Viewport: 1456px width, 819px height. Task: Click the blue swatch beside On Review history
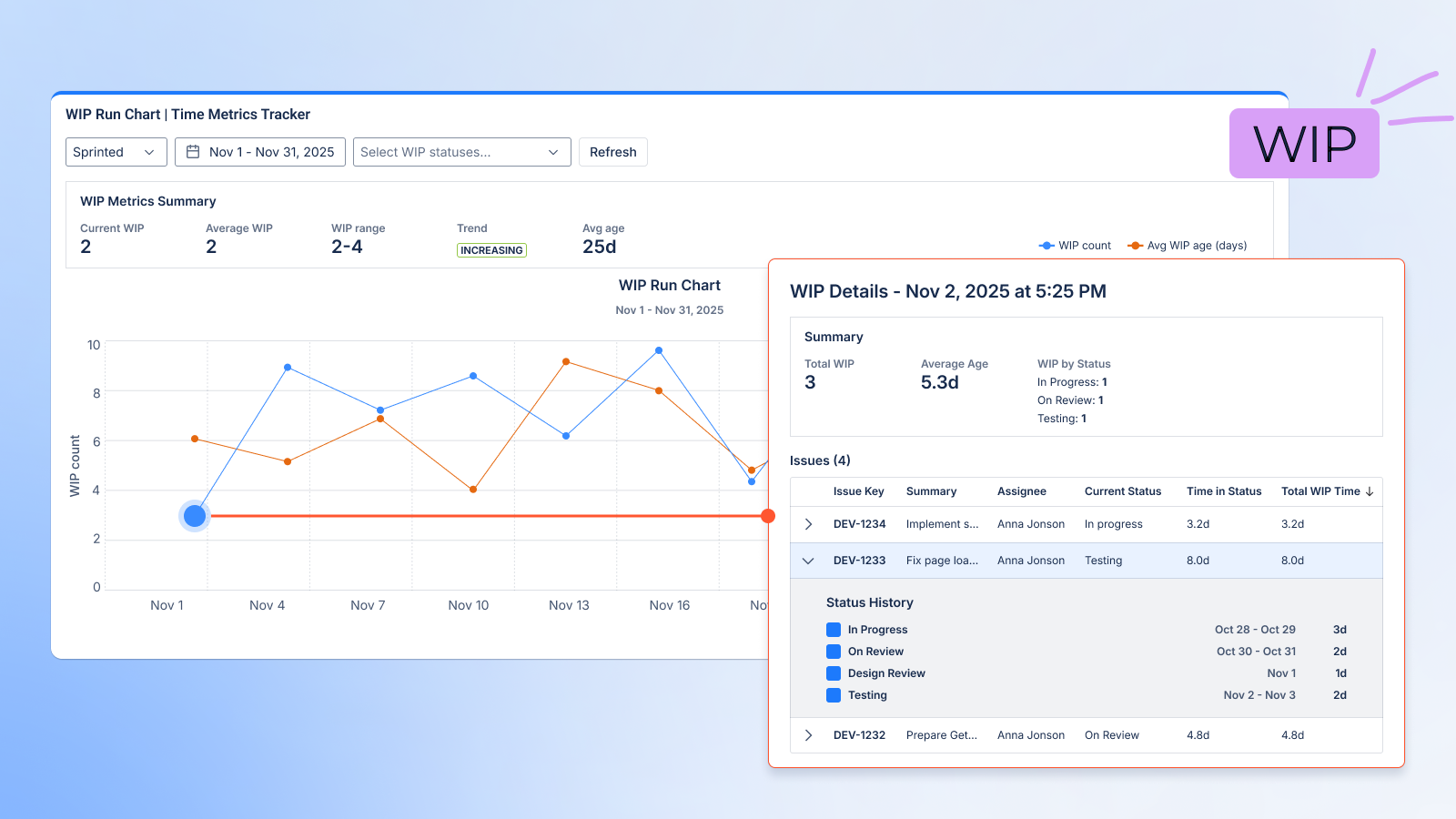834,652
